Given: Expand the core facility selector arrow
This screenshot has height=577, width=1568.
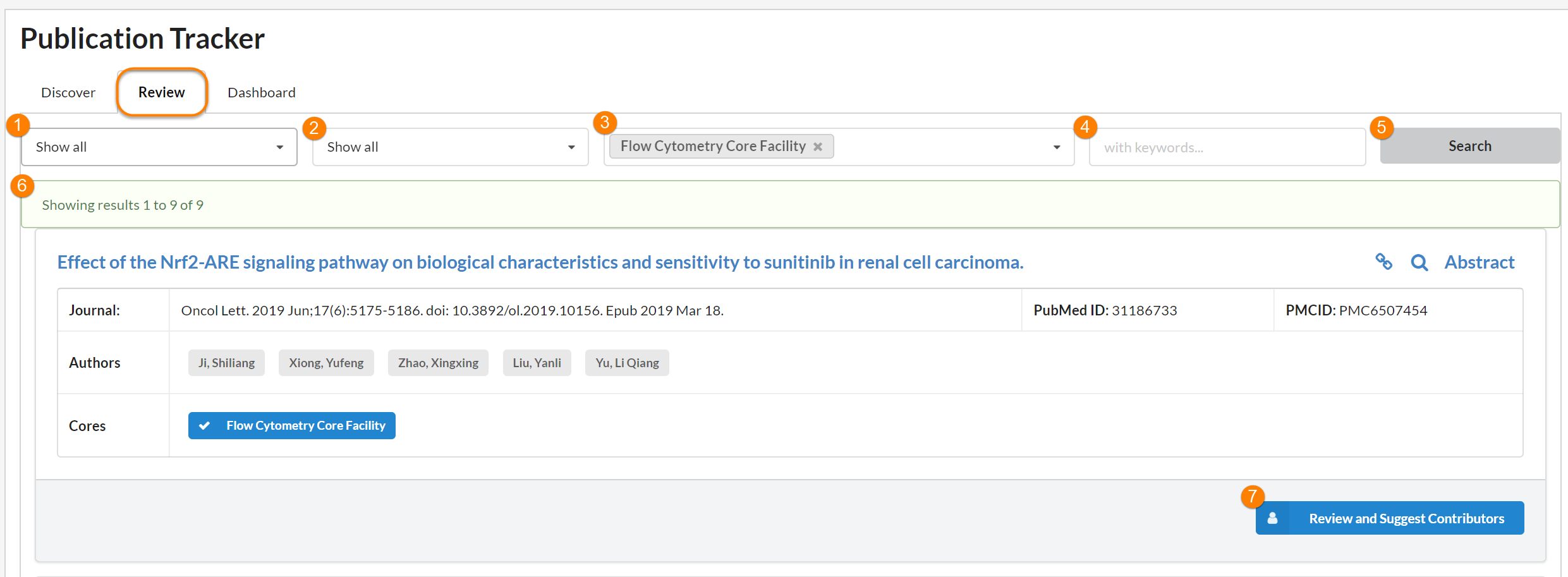Looking at the screenshot, I should tap(1056, 147).
